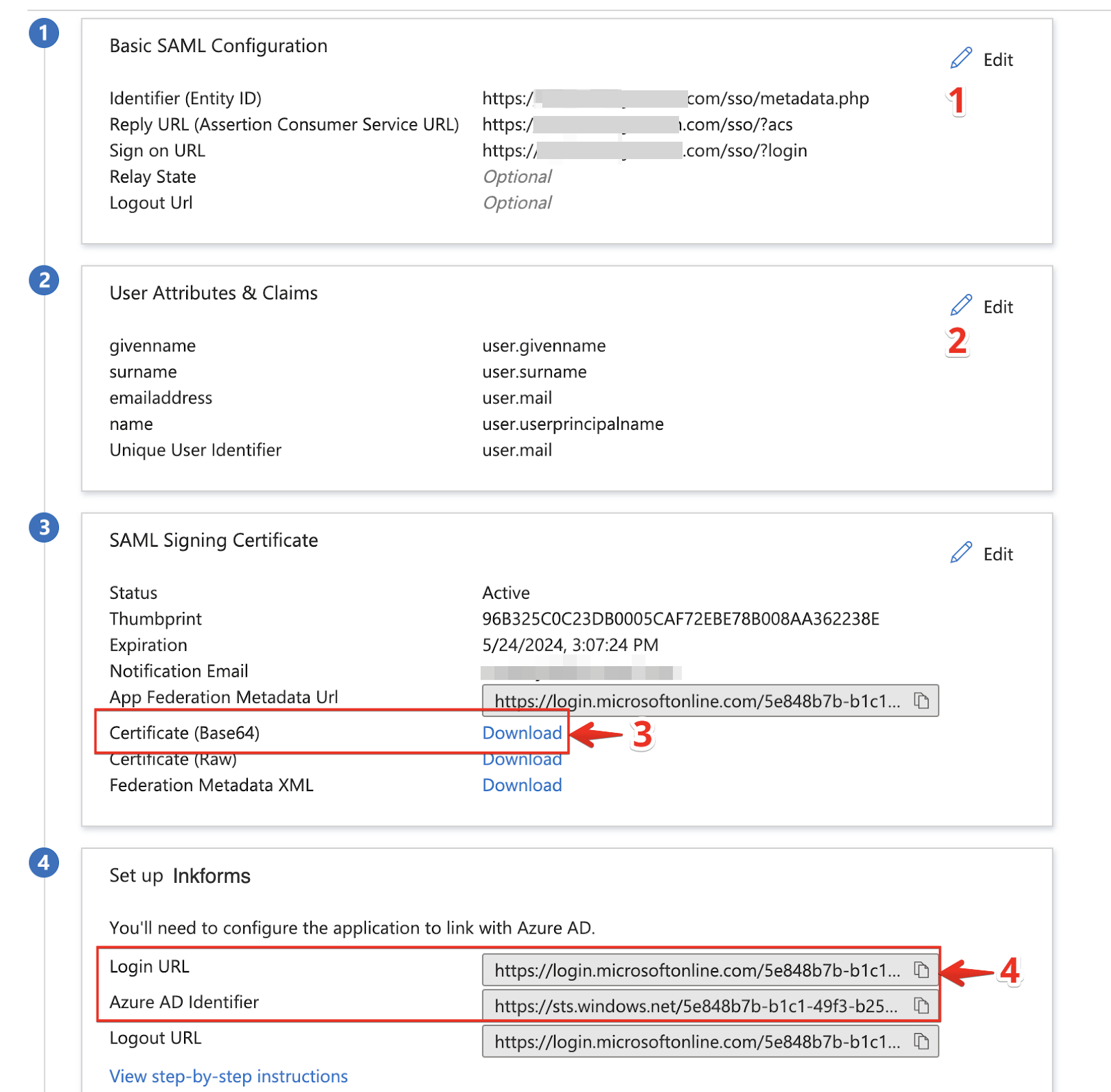Copy the Logout URL value
Screen dimensions: 1111x1092
click(x=921, y=1041)
